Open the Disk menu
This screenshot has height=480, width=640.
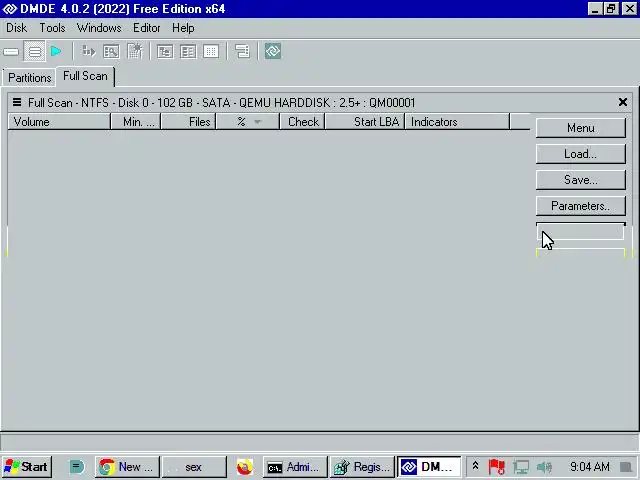(16, 28)
